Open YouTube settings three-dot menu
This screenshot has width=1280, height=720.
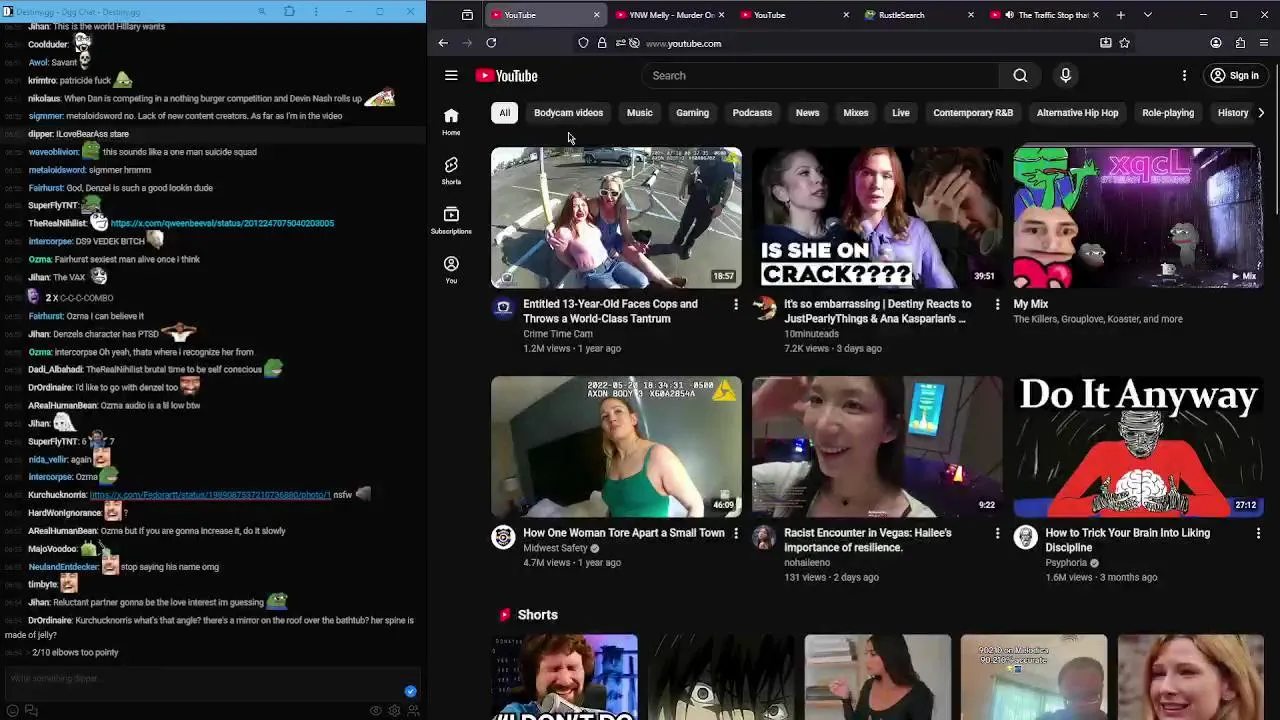click(1184, 76)
